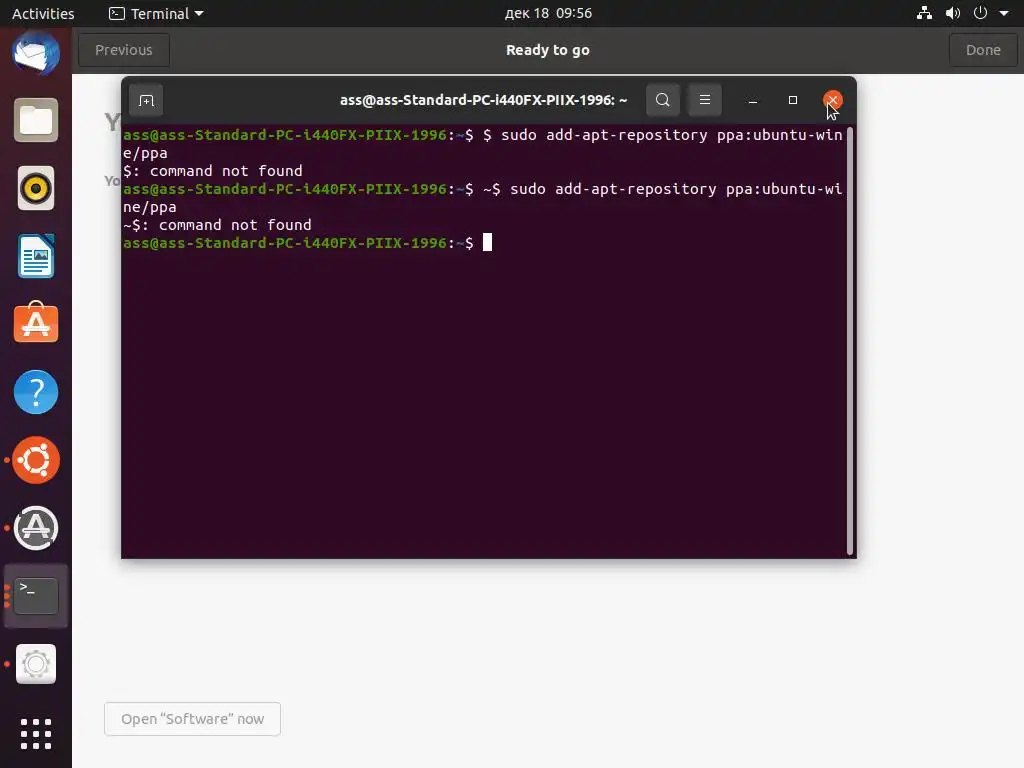
Task: Click the terminal title bar text
Action: pos(483,100)
